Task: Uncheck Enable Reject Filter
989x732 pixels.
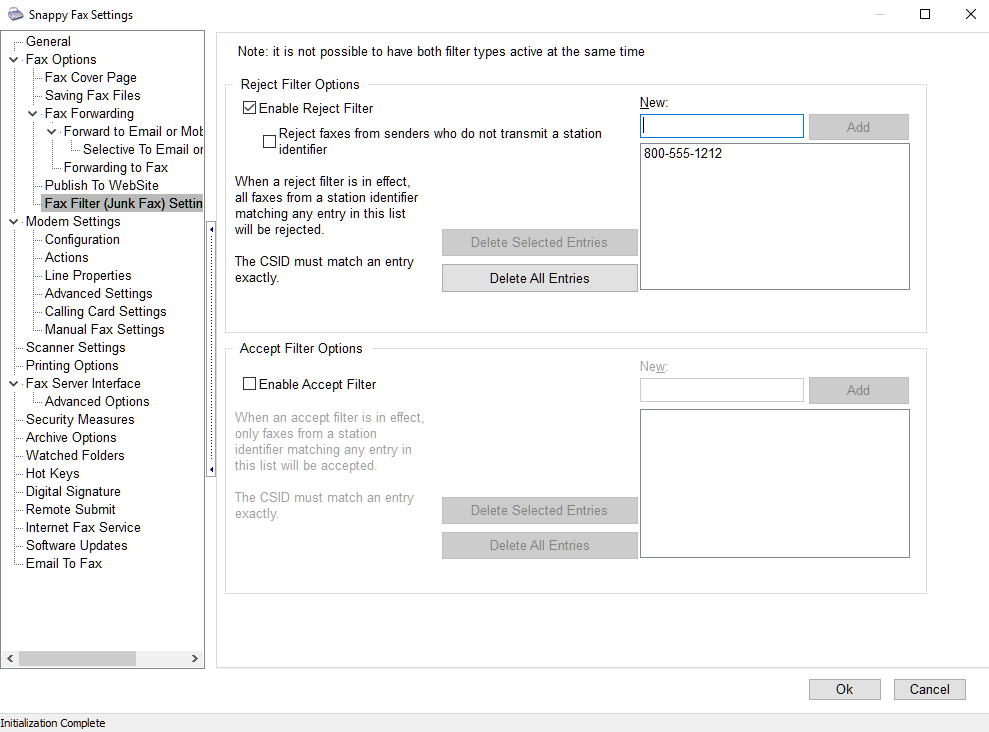Action: (250, 108)
